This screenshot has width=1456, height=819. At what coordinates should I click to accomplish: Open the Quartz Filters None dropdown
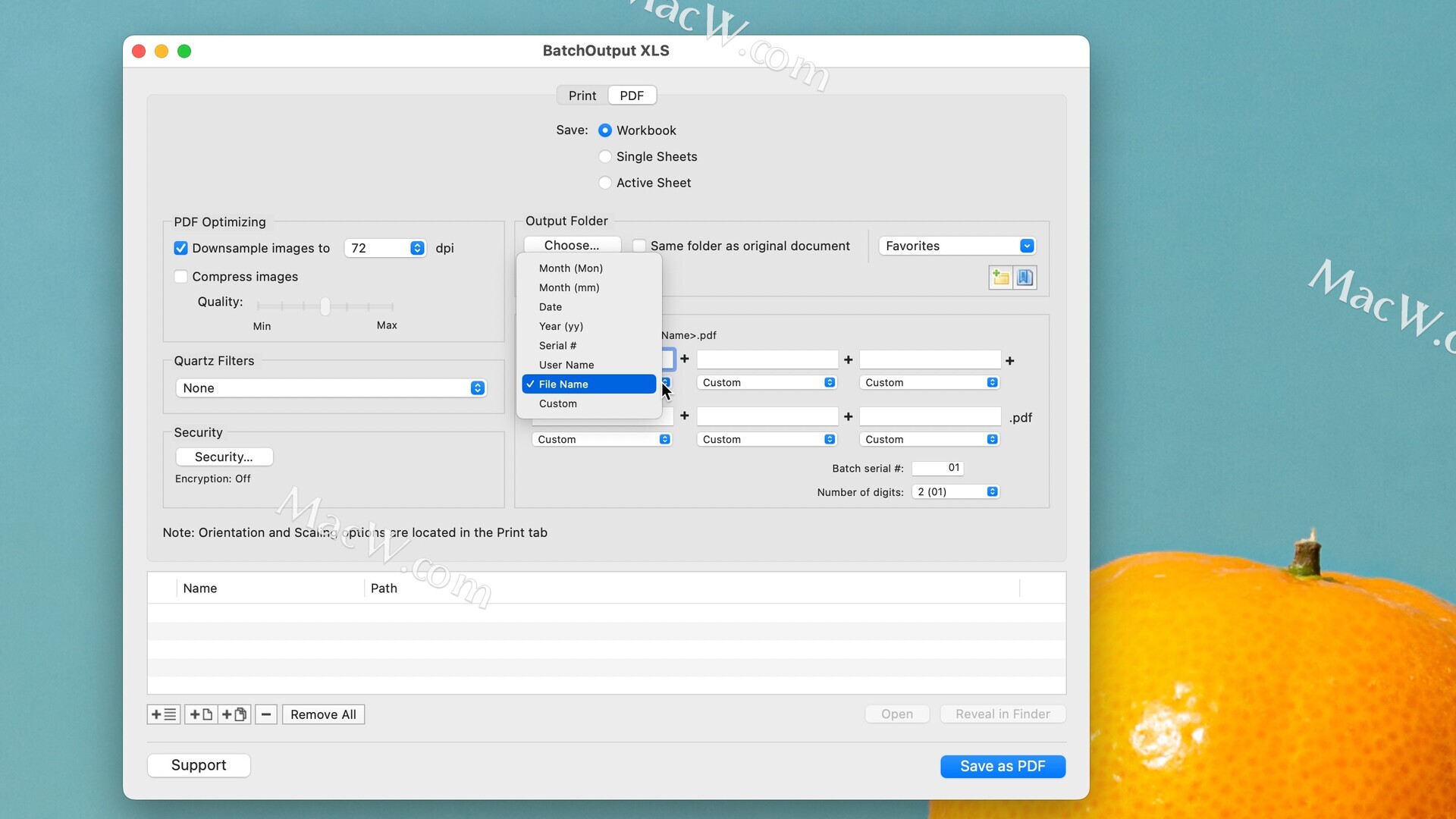click(331, 388)
